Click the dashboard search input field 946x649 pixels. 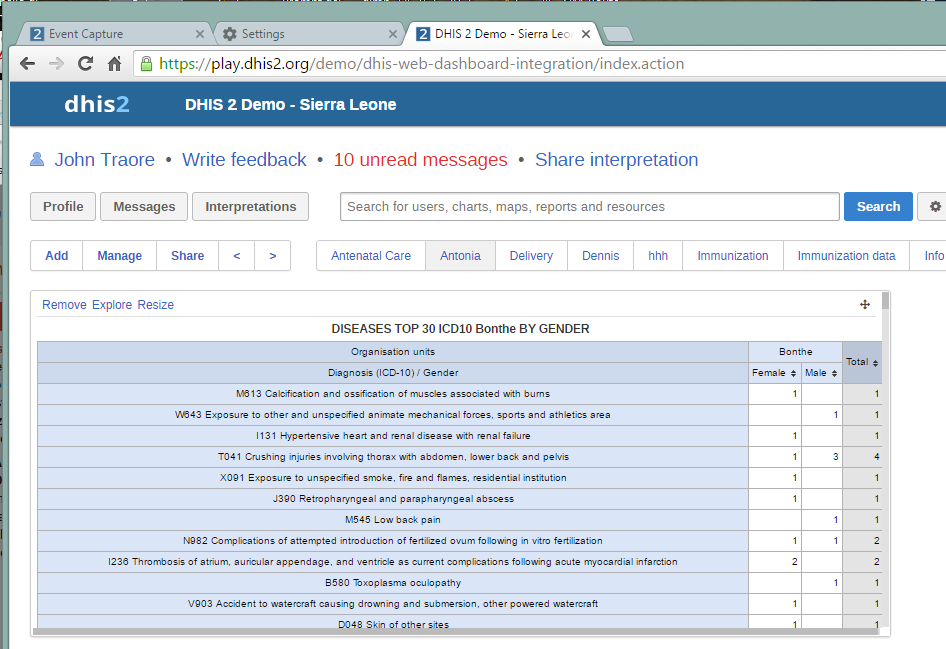click(589, 207)
